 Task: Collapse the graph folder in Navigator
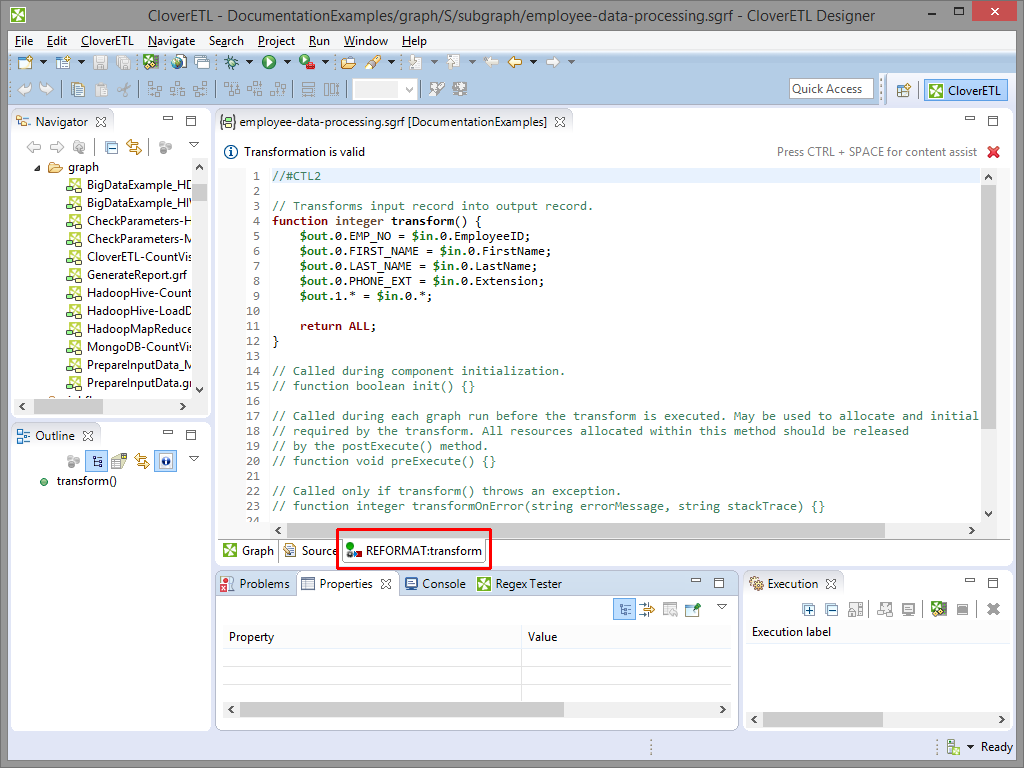coord(38,167)
